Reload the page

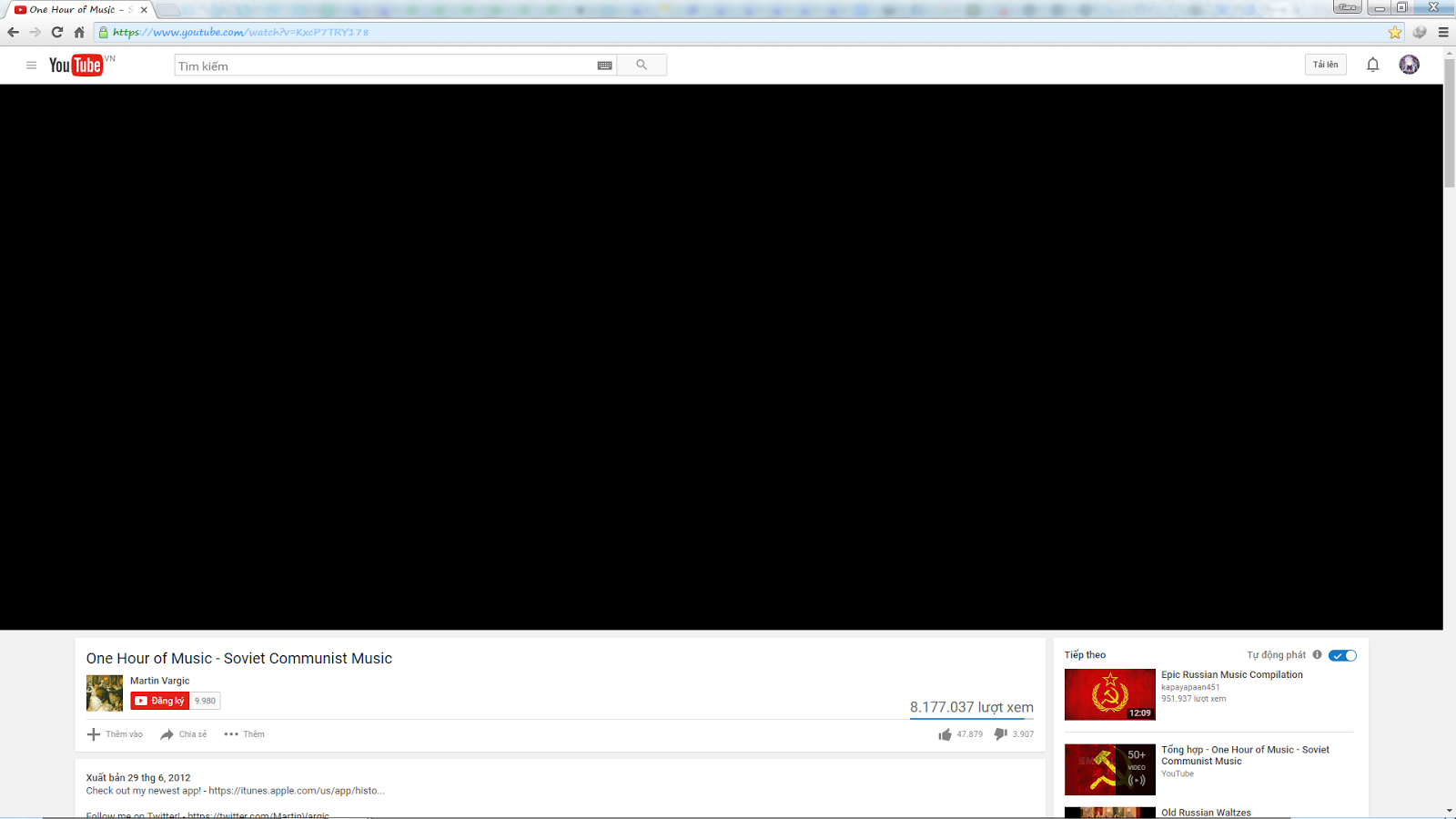(x=56, y=32)
